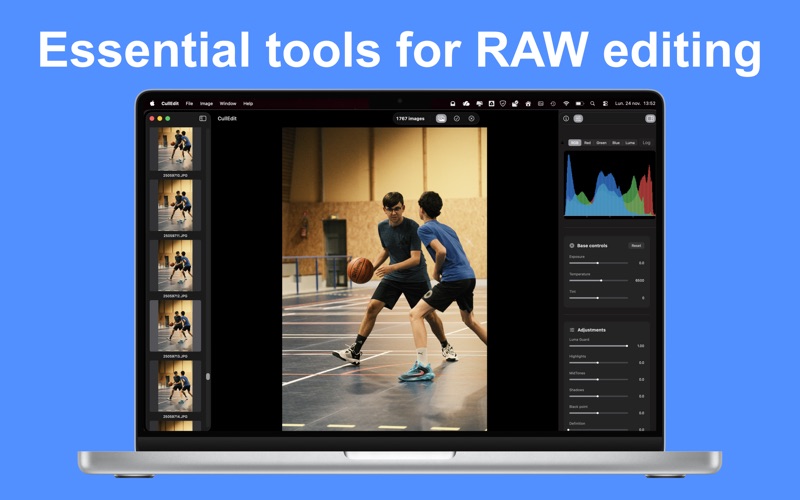This screenshot has height=500, width=800.
Task: Open the CullEdit application menu
Action: 170,104
